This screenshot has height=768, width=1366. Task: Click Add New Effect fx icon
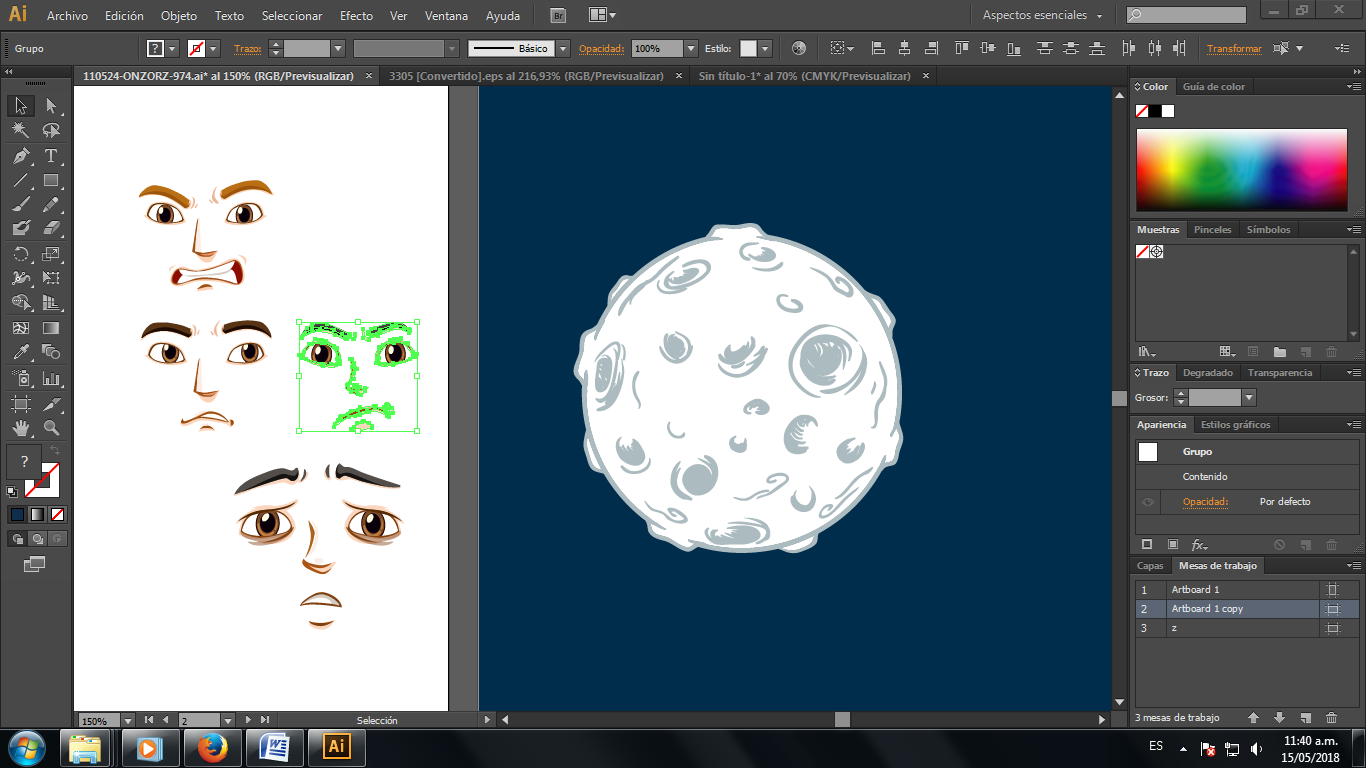1198,545
